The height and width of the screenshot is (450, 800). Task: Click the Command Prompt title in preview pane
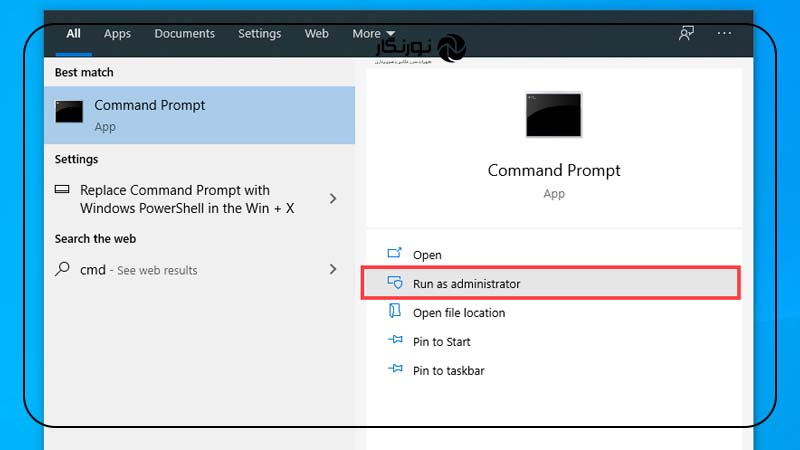[554, 170]
